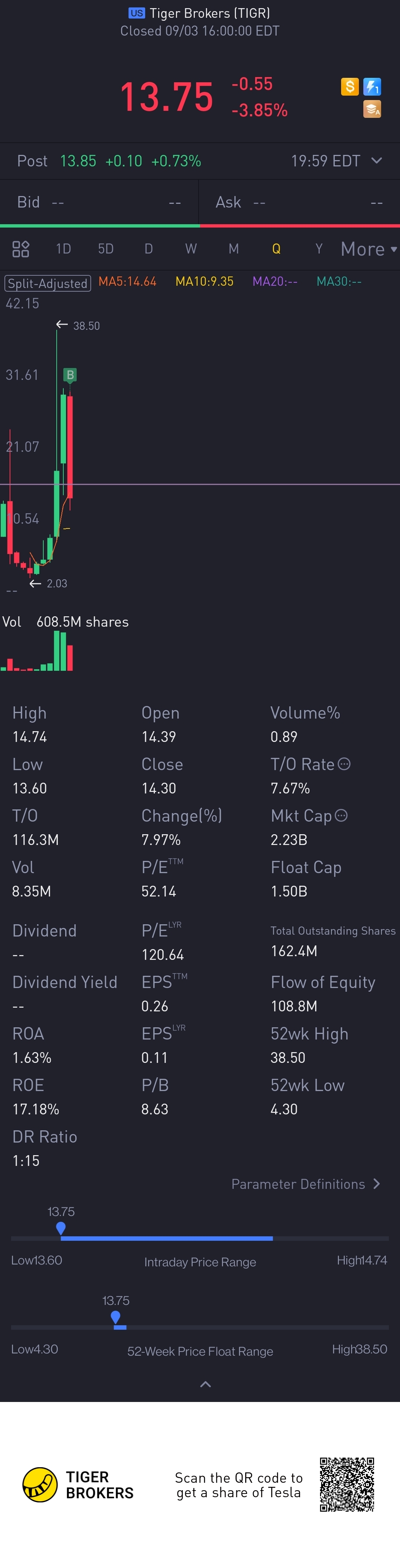This screenshot has width=400, height=1568.
Task: Open the chart layout grid icon
Action: pyautogui.click(x=21, y=249)
